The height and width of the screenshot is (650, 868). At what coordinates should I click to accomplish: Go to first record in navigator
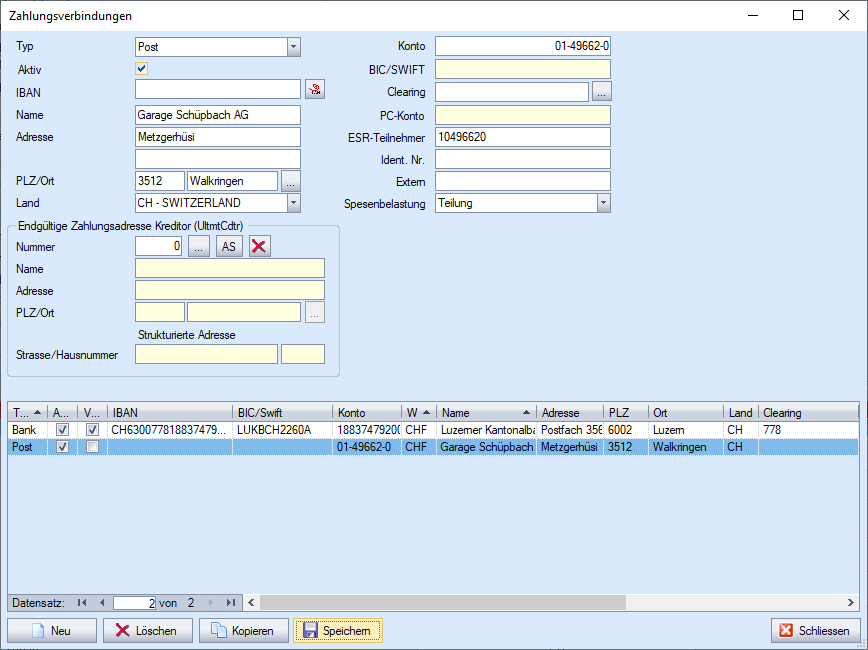(82, 602)
